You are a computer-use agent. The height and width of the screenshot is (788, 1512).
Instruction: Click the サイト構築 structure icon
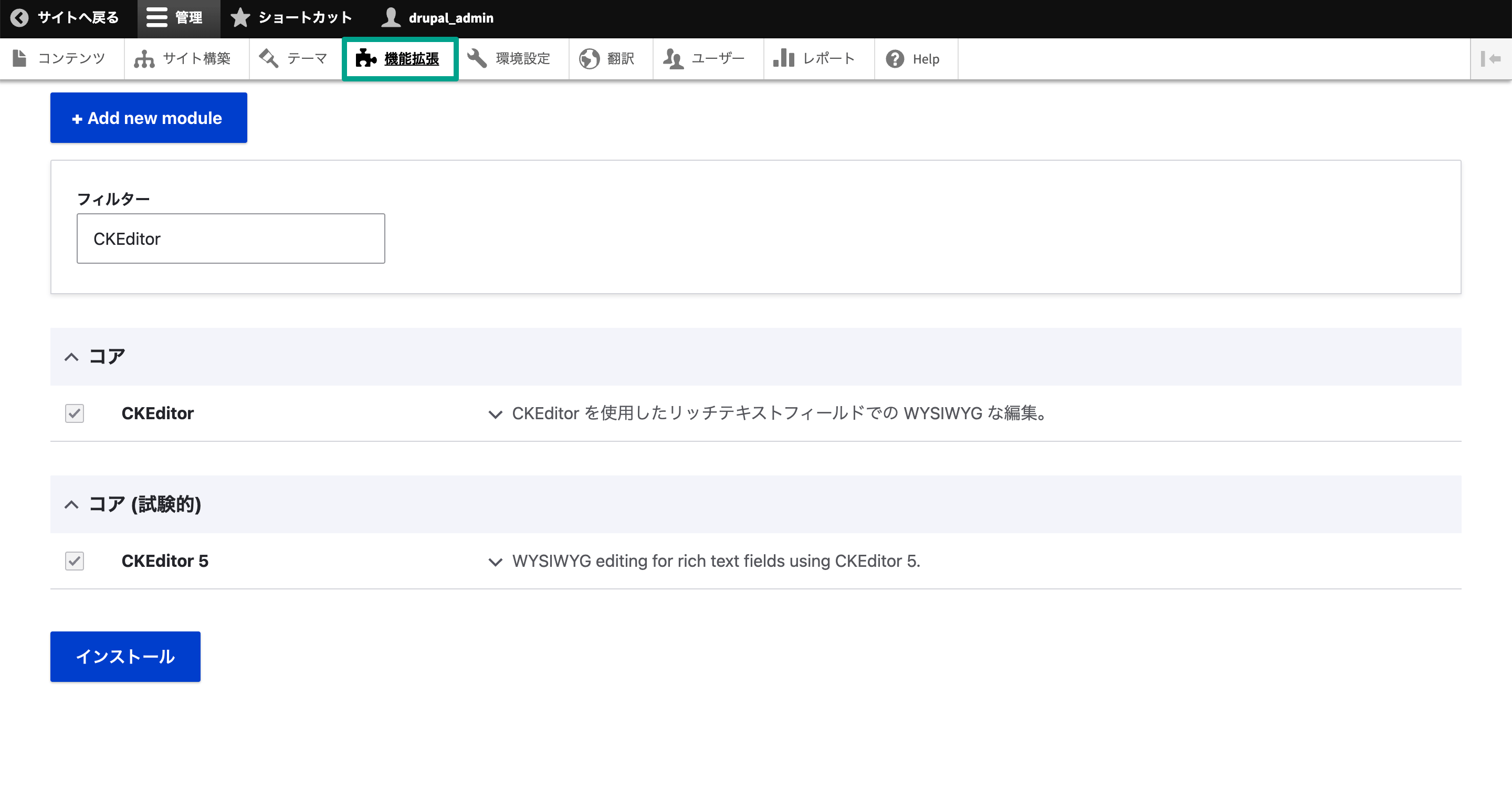(x=144, y=59)
